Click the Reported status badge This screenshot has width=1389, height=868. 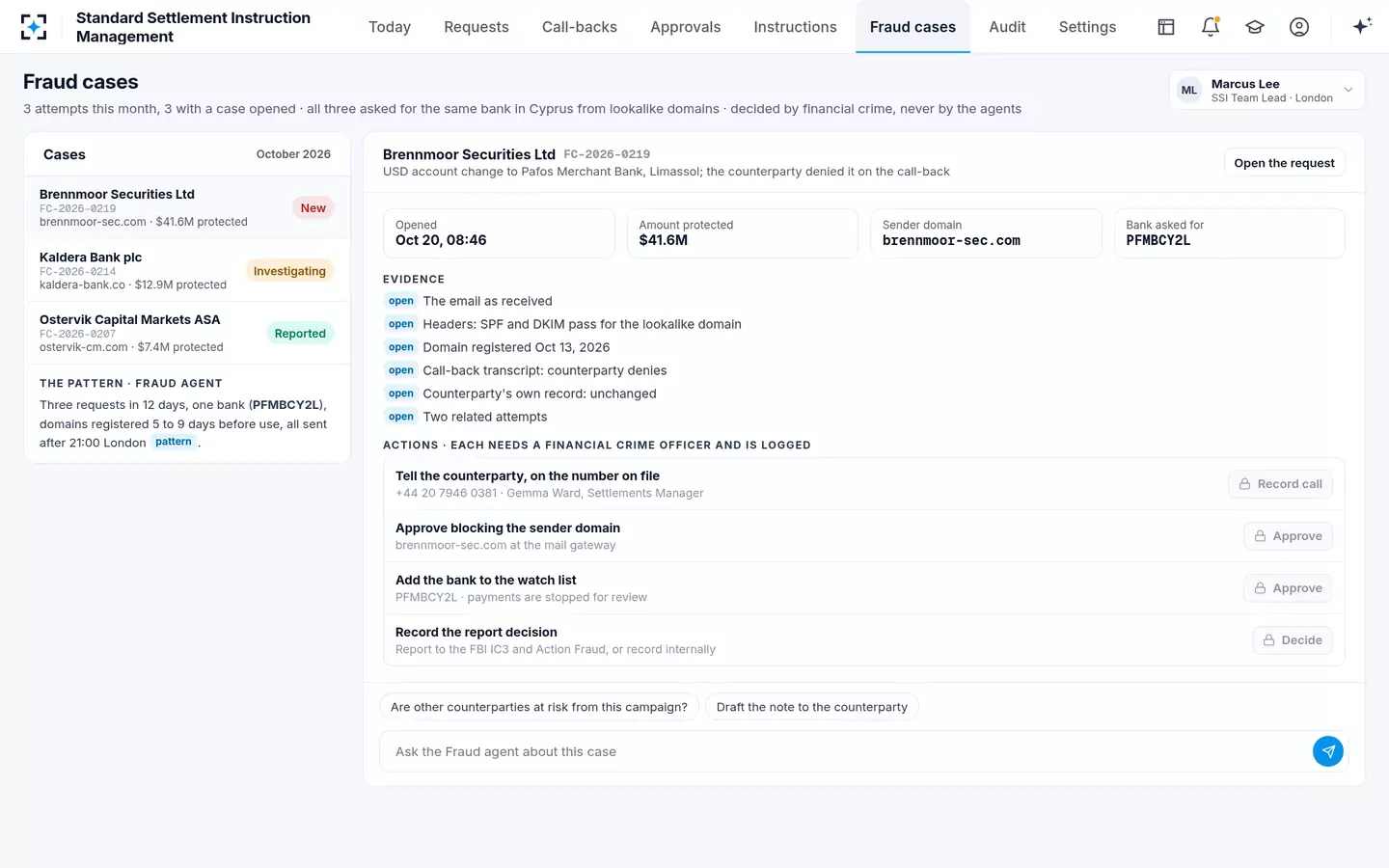click(x=300, y=334)
